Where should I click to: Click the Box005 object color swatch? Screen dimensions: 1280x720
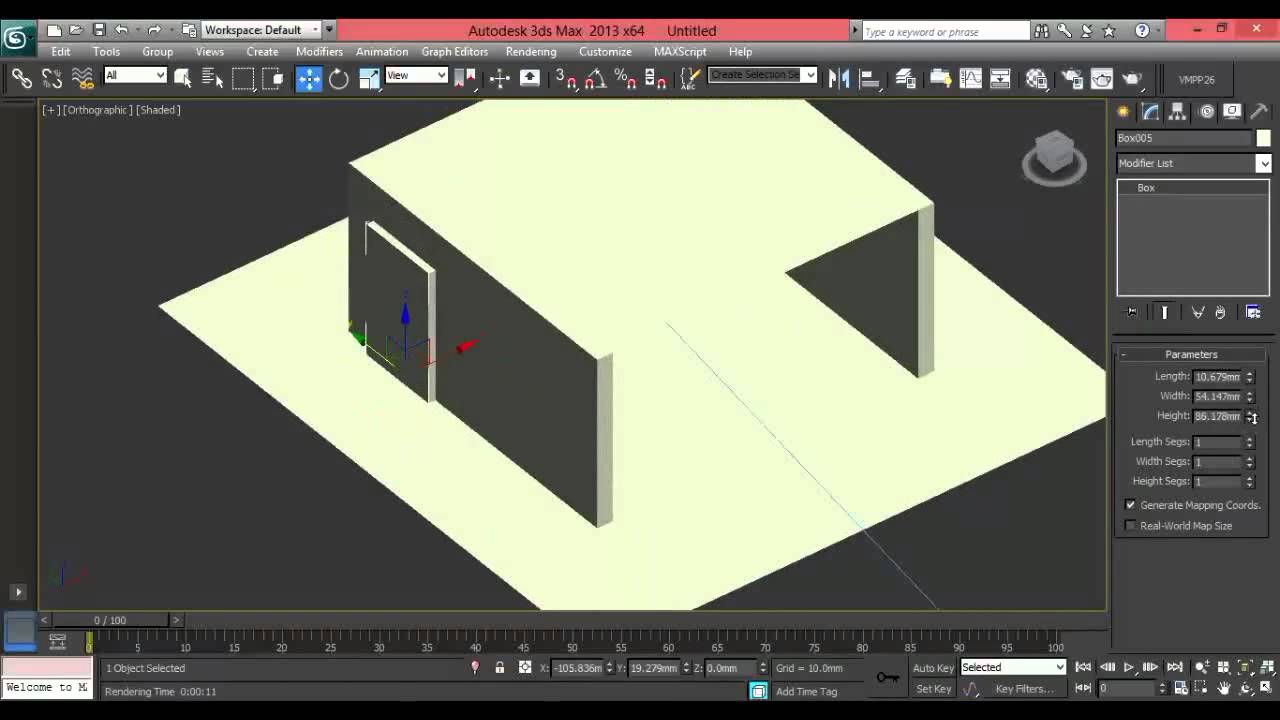point(1263,138)
